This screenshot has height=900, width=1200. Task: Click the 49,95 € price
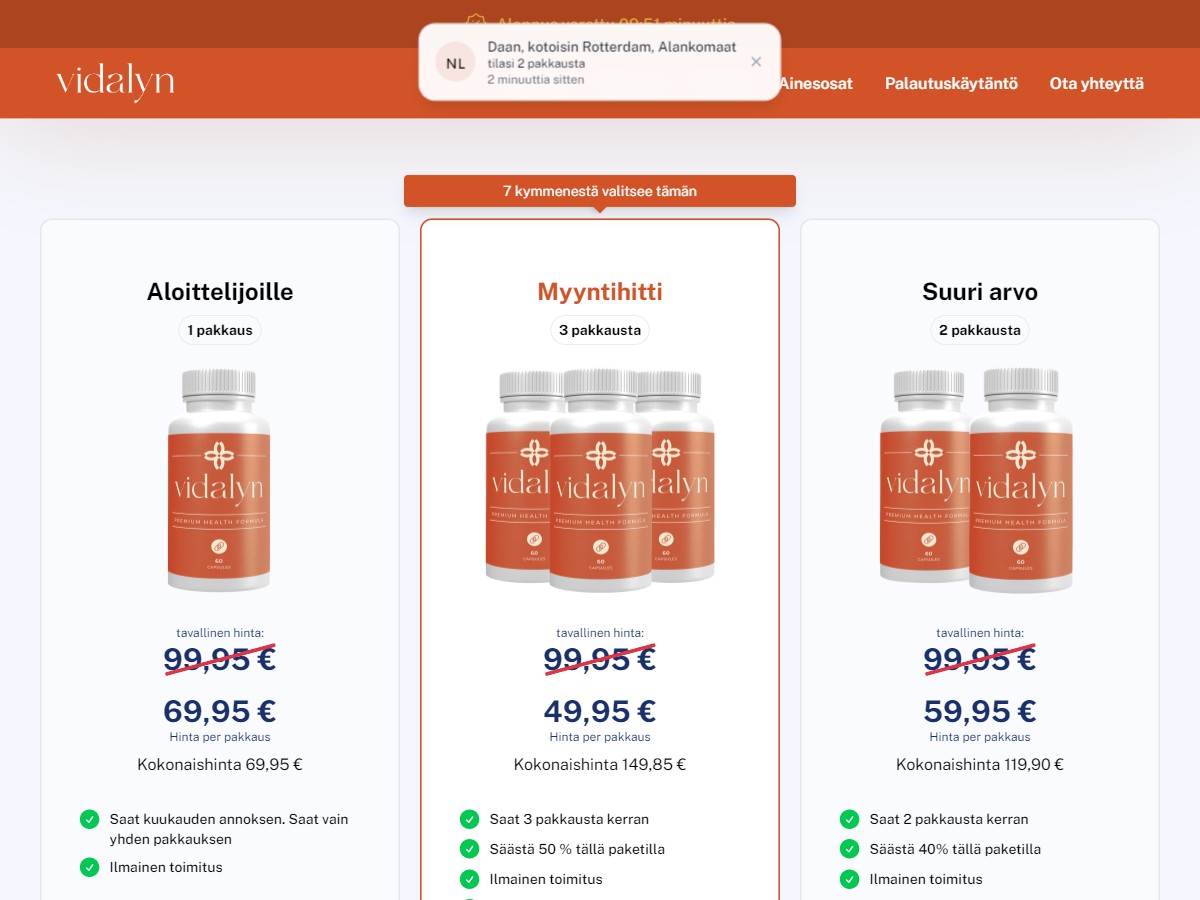pos(600,711)
